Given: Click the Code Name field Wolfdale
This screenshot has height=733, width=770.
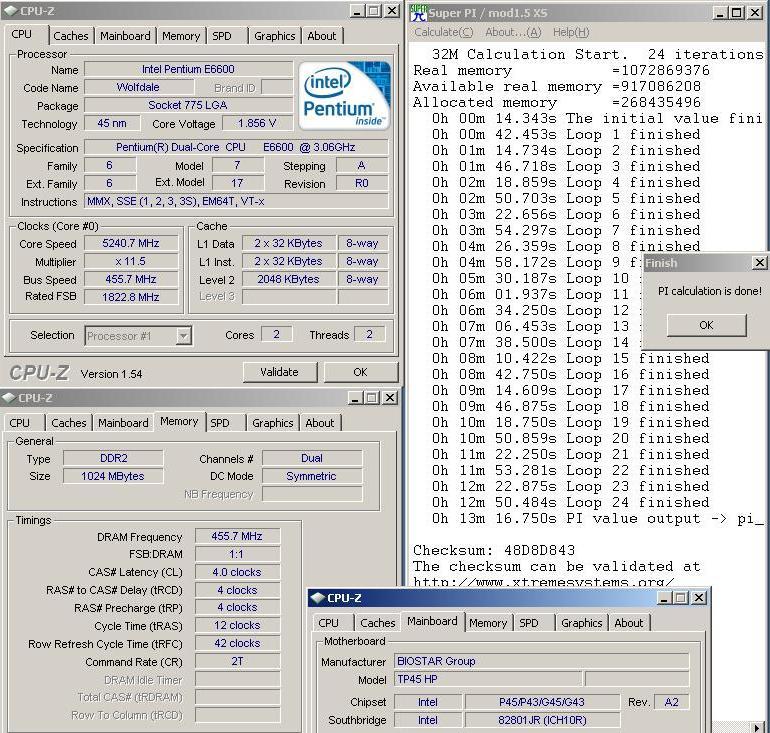Looking at the screenshot, I should click(x=138, y=87).
